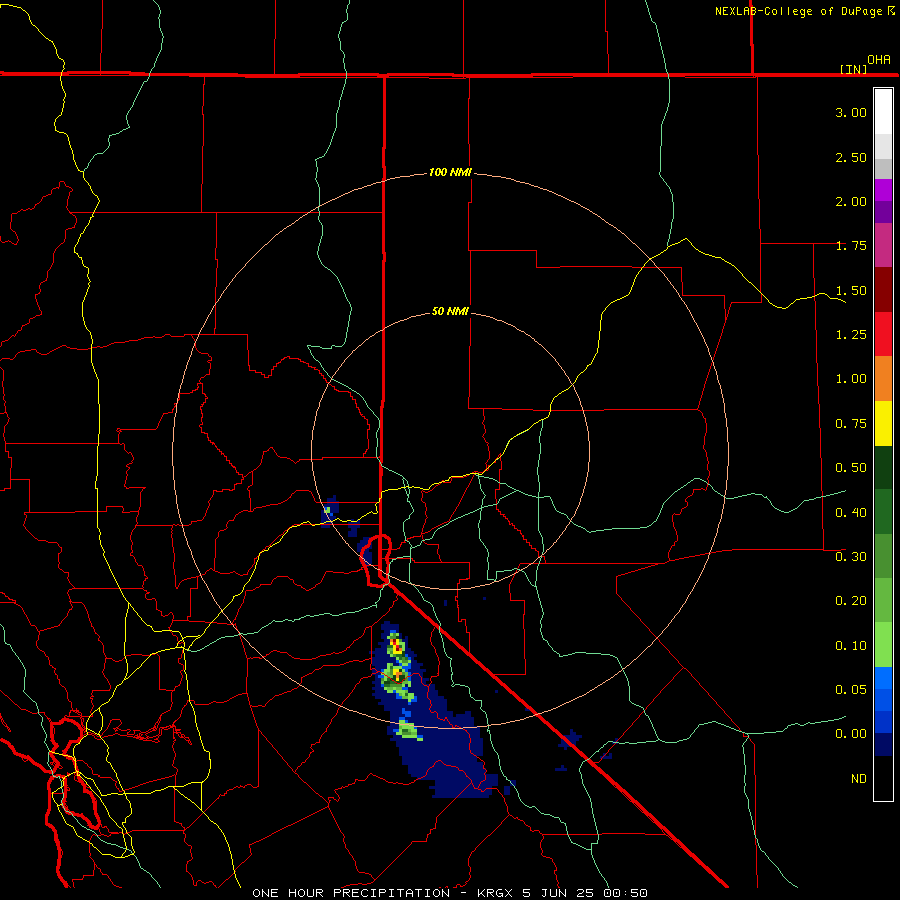Viewport: 900px width, 900px height.
Task: Click the "1.25" legend value
Action: [x=851, y=335]
